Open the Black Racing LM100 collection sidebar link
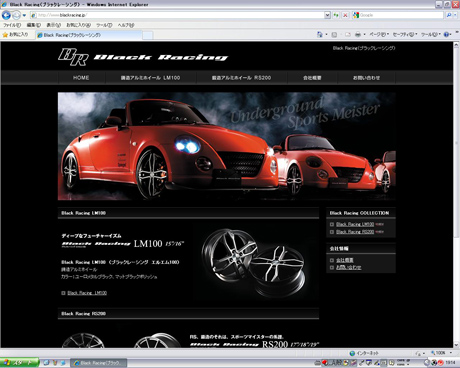Viewport: 460px width, 368px height. pyautogui.click(x=355, y=224)
